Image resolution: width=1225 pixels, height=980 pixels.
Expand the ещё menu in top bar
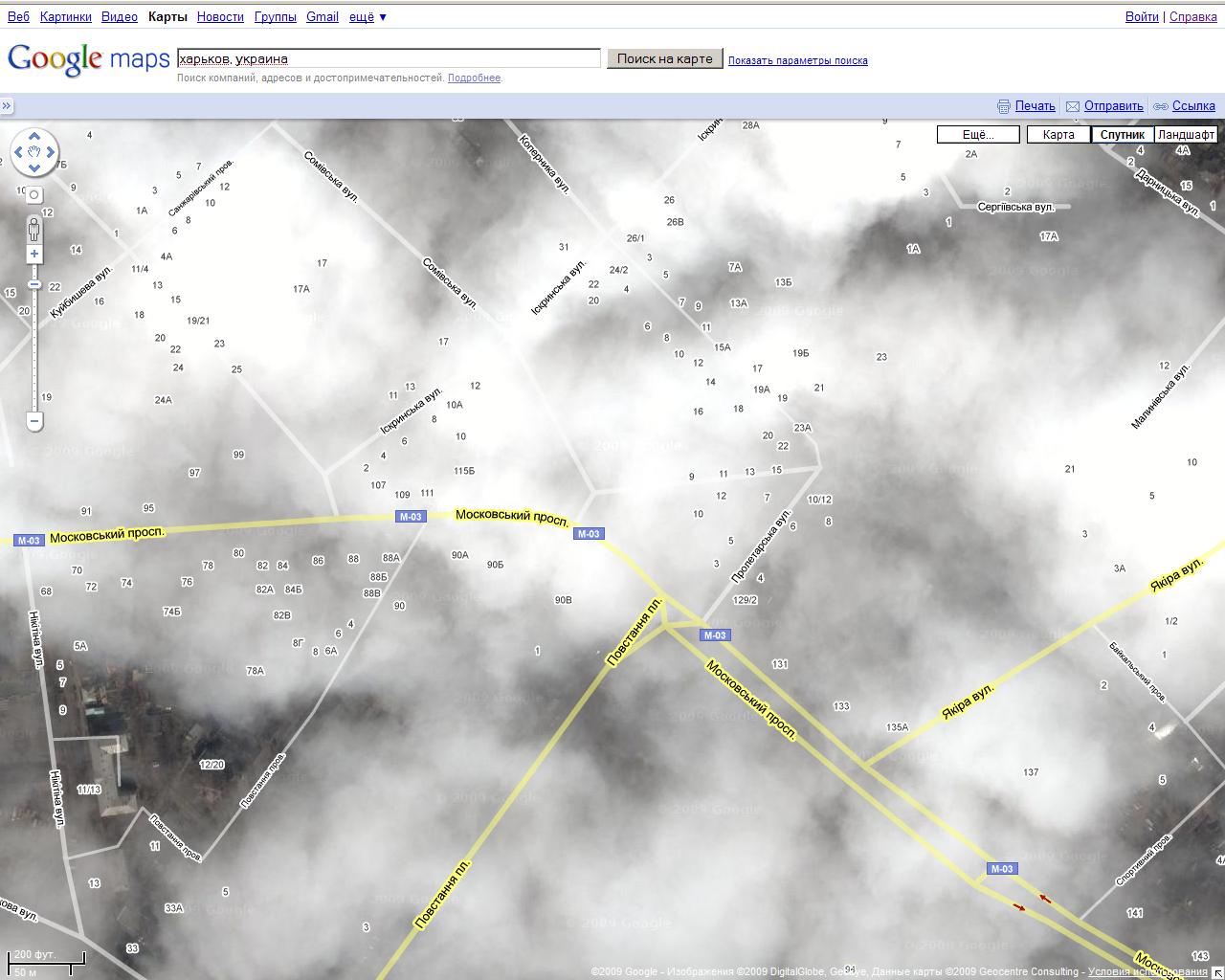click(x=367, y=16)
